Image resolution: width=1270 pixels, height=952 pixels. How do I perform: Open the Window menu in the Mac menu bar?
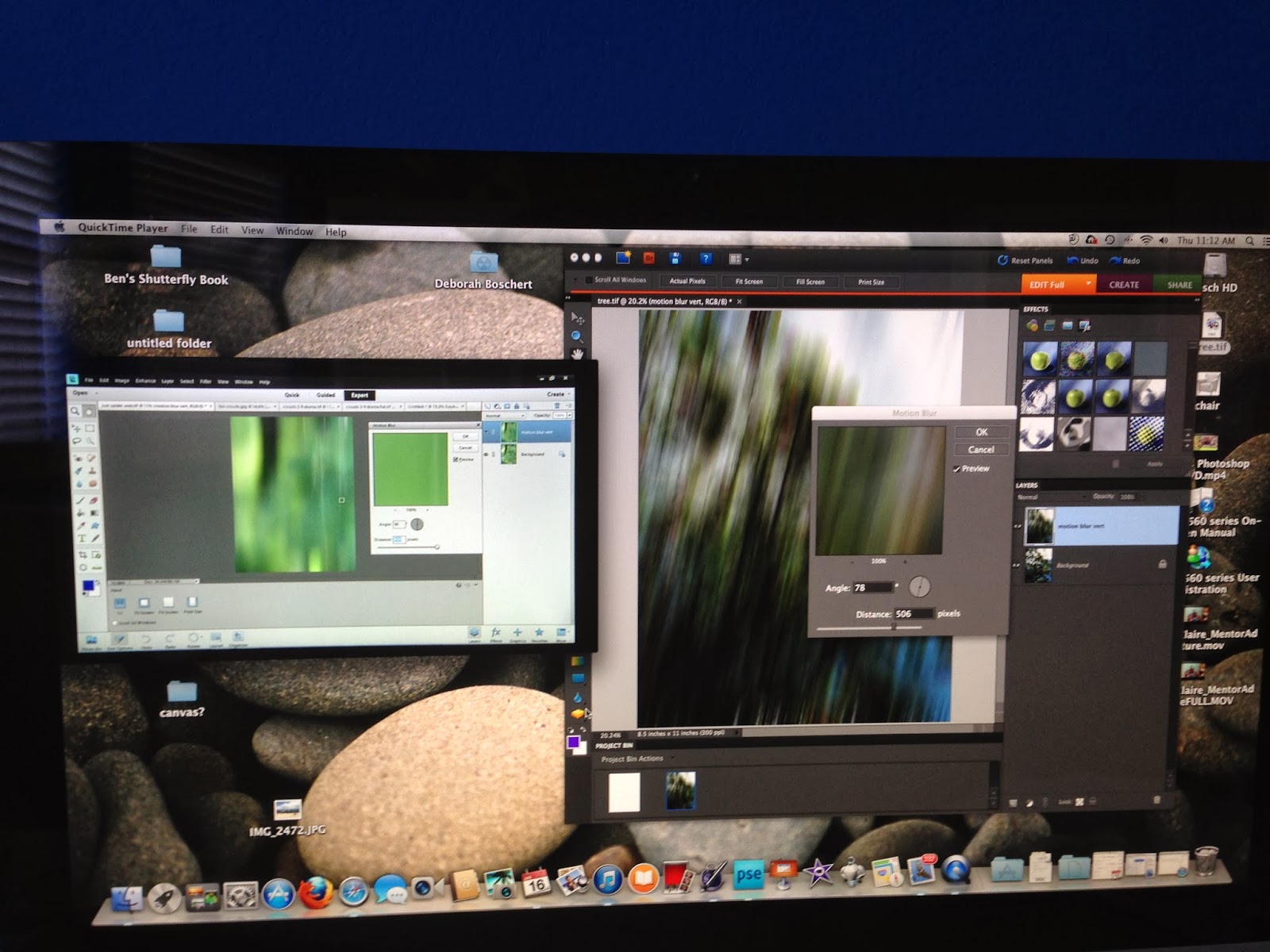point(294,231)
